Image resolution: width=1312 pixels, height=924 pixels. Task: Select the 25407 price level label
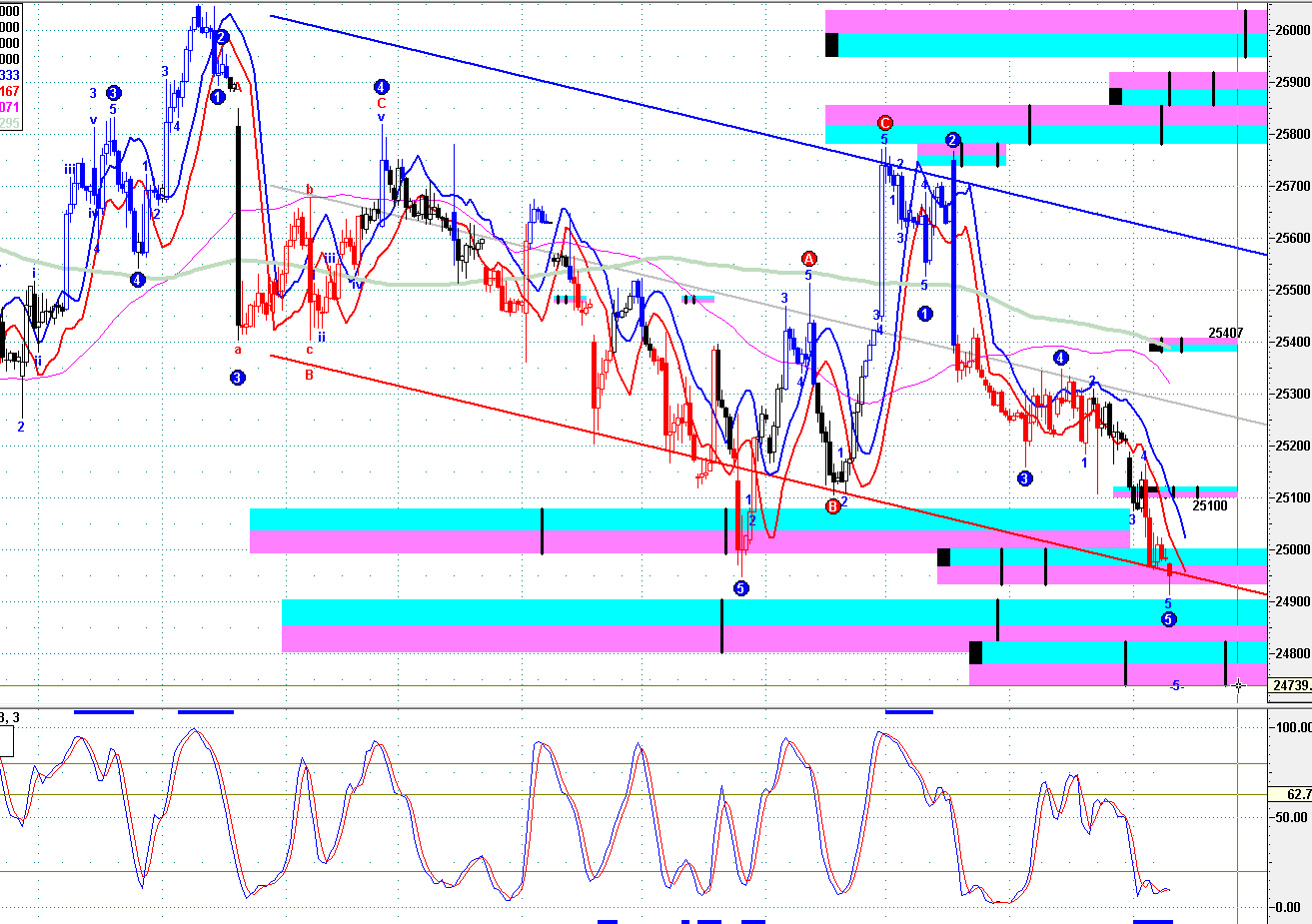[1225, 333]
